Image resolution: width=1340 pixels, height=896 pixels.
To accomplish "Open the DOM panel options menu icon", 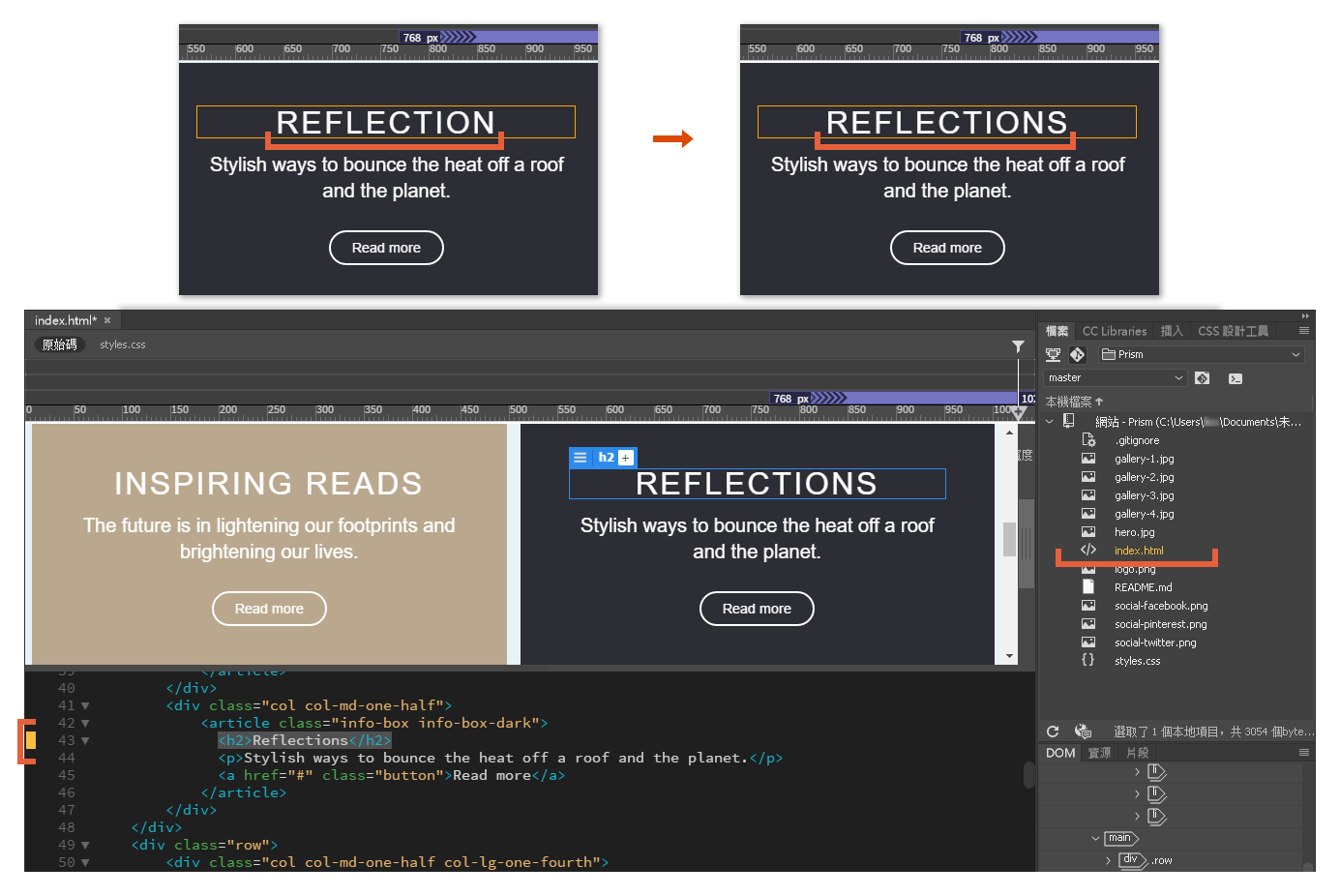I will 1304,753.
